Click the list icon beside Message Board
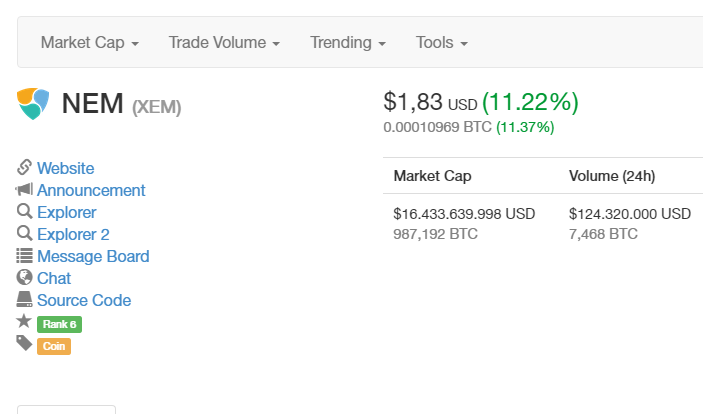703x414 pixels. point(25,256)
